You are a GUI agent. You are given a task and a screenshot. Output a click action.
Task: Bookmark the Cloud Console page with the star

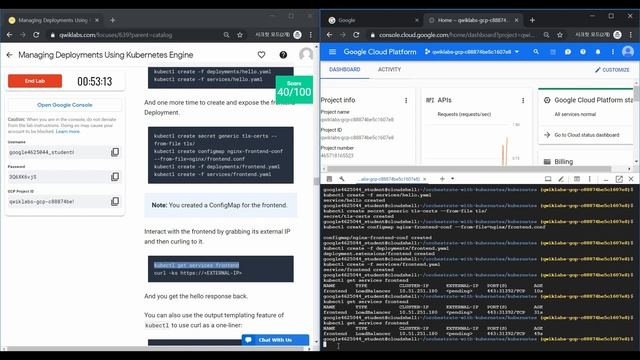(x=560, y=35)
